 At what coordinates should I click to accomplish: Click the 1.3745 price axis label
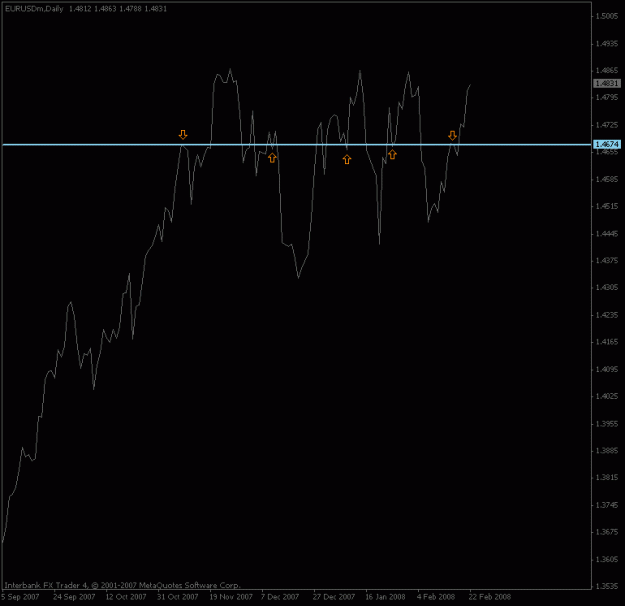click(x=607, y=505)
